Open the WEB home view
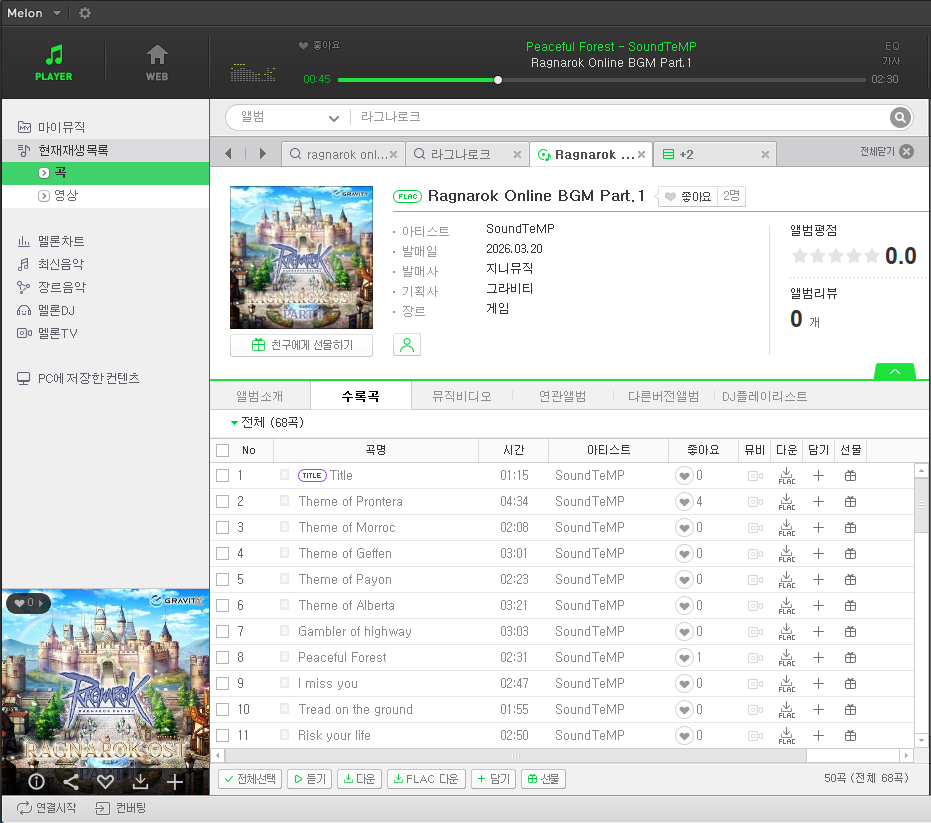The height and width of the screenshot is (823, 931). 157,62
